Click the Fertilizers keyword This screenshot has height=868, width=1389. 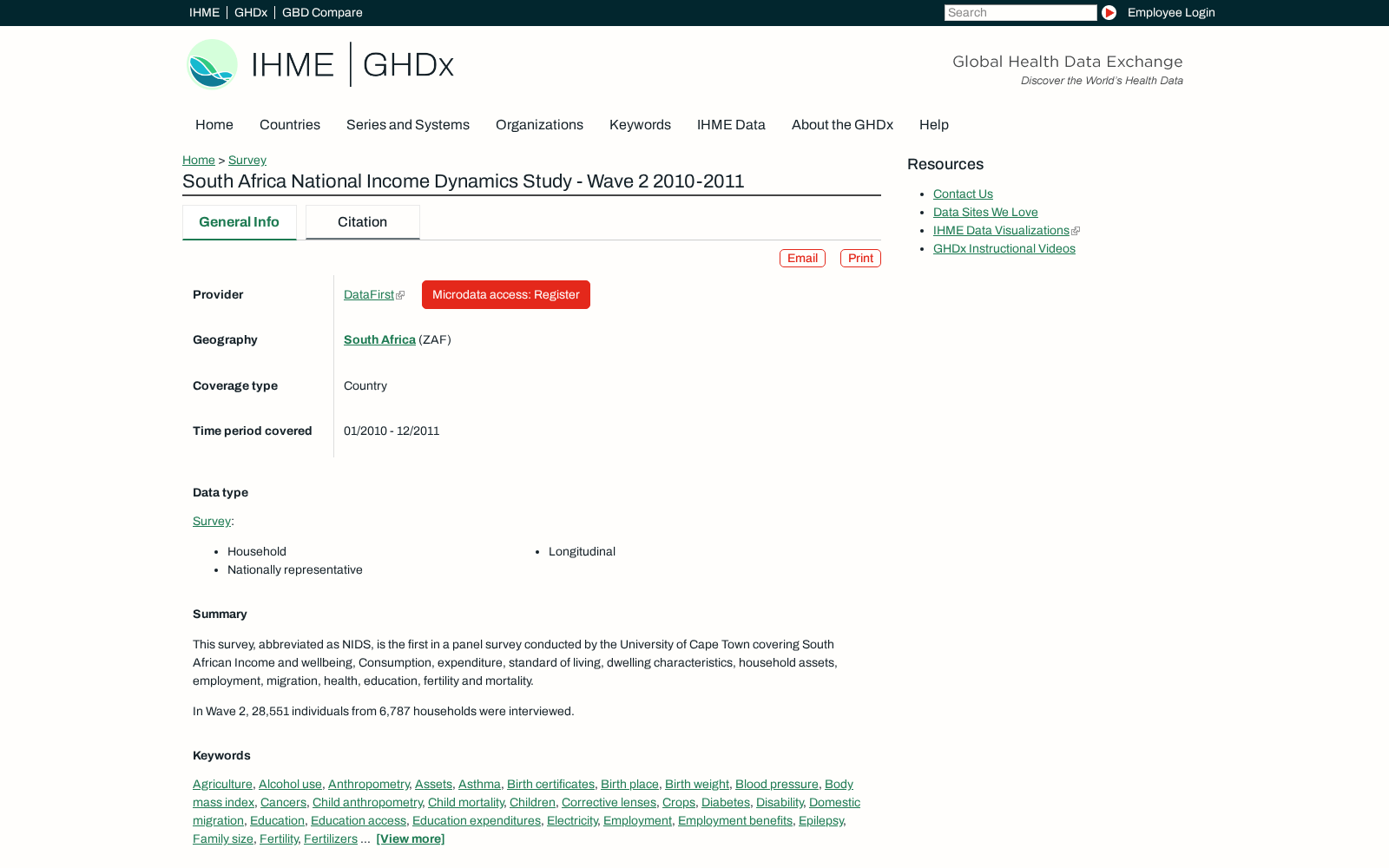(x=331, y=839)
